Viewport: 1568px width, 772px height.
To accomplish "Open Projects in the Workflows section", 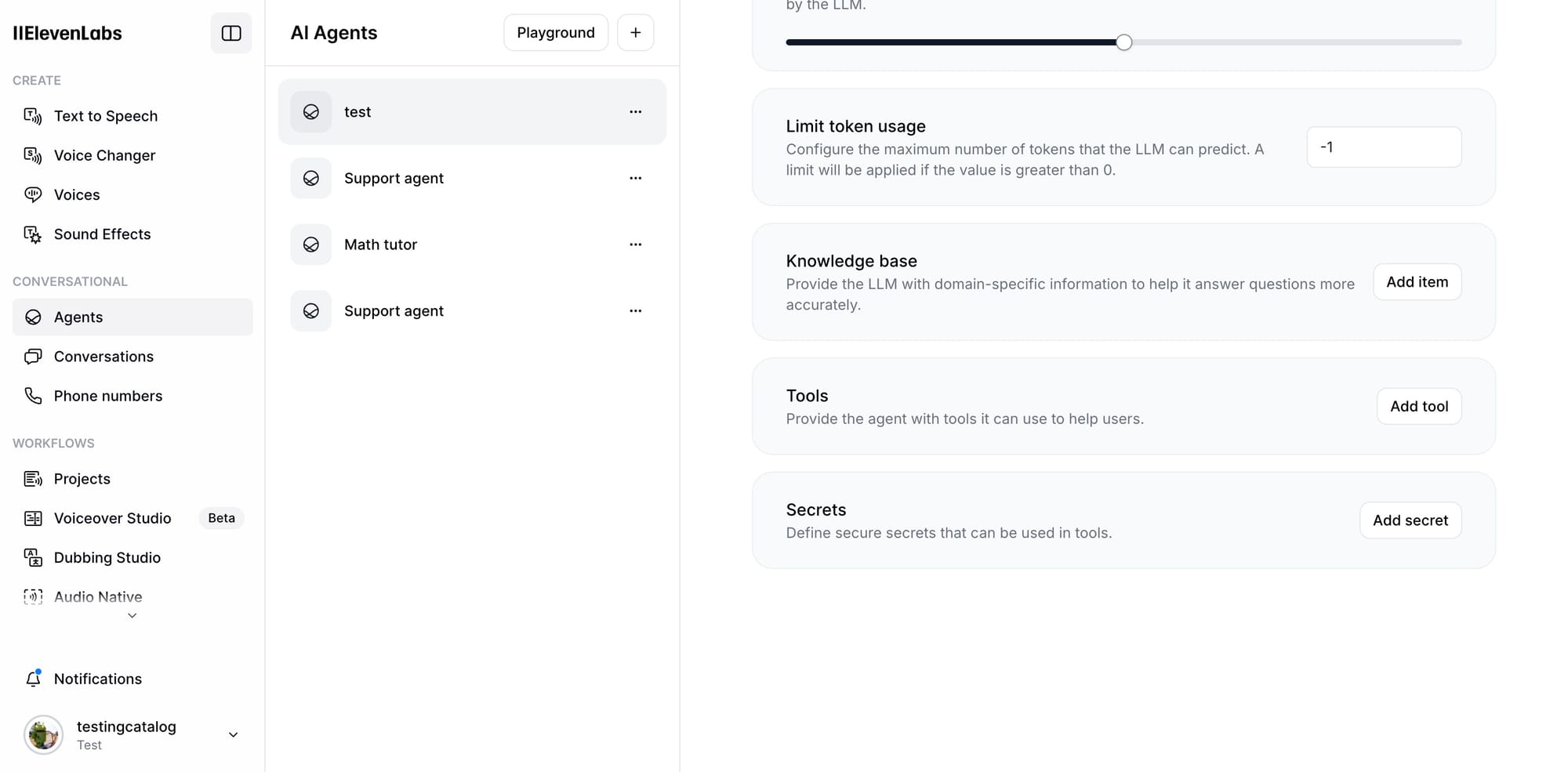I will point(82,479).
